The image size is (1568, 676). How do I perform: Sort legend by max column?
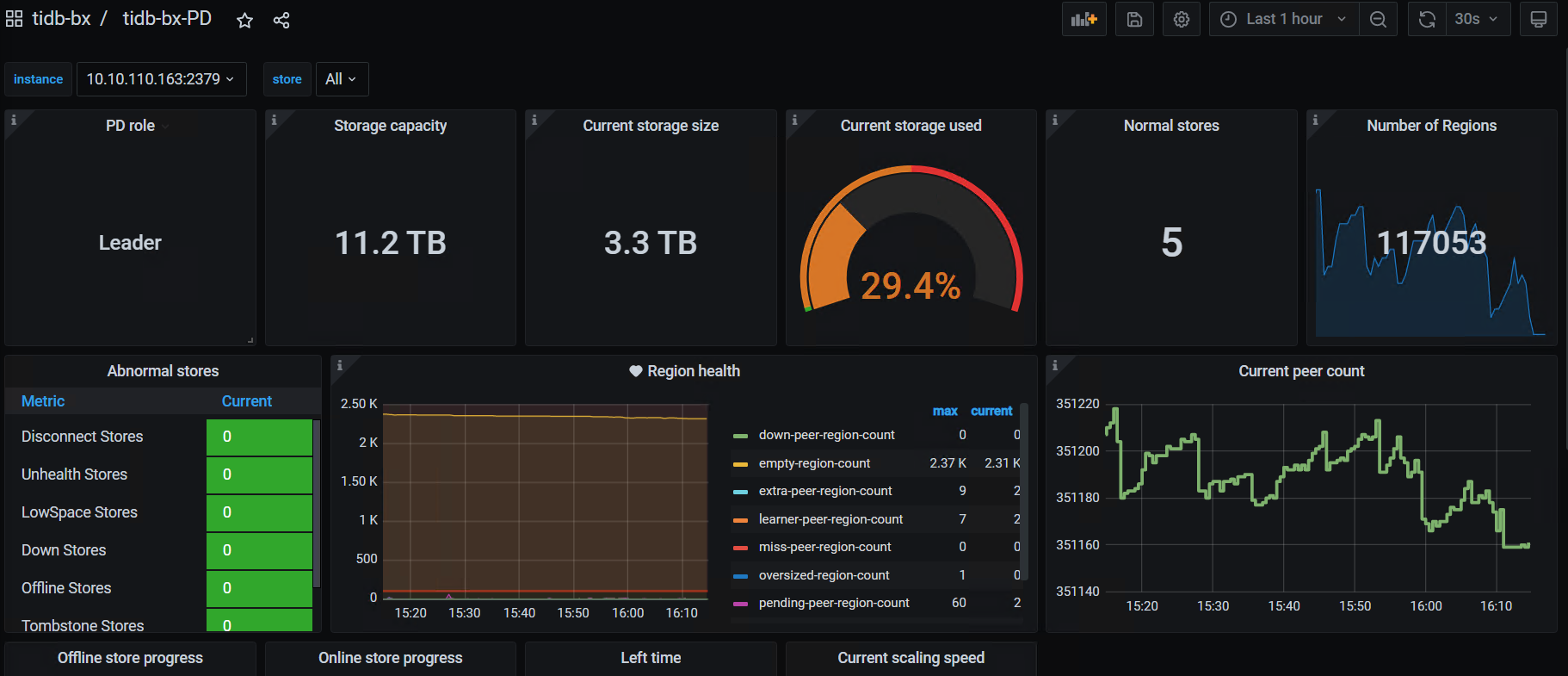945,411
